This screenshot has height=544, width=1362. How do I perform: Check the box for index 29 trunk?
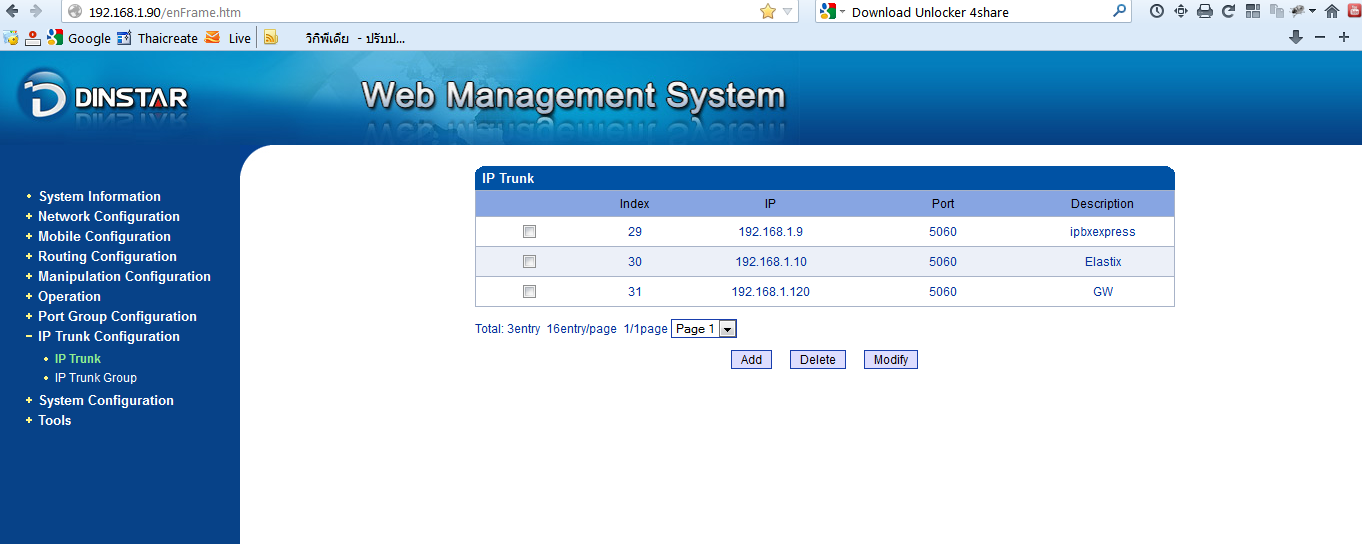coord(529,232)
